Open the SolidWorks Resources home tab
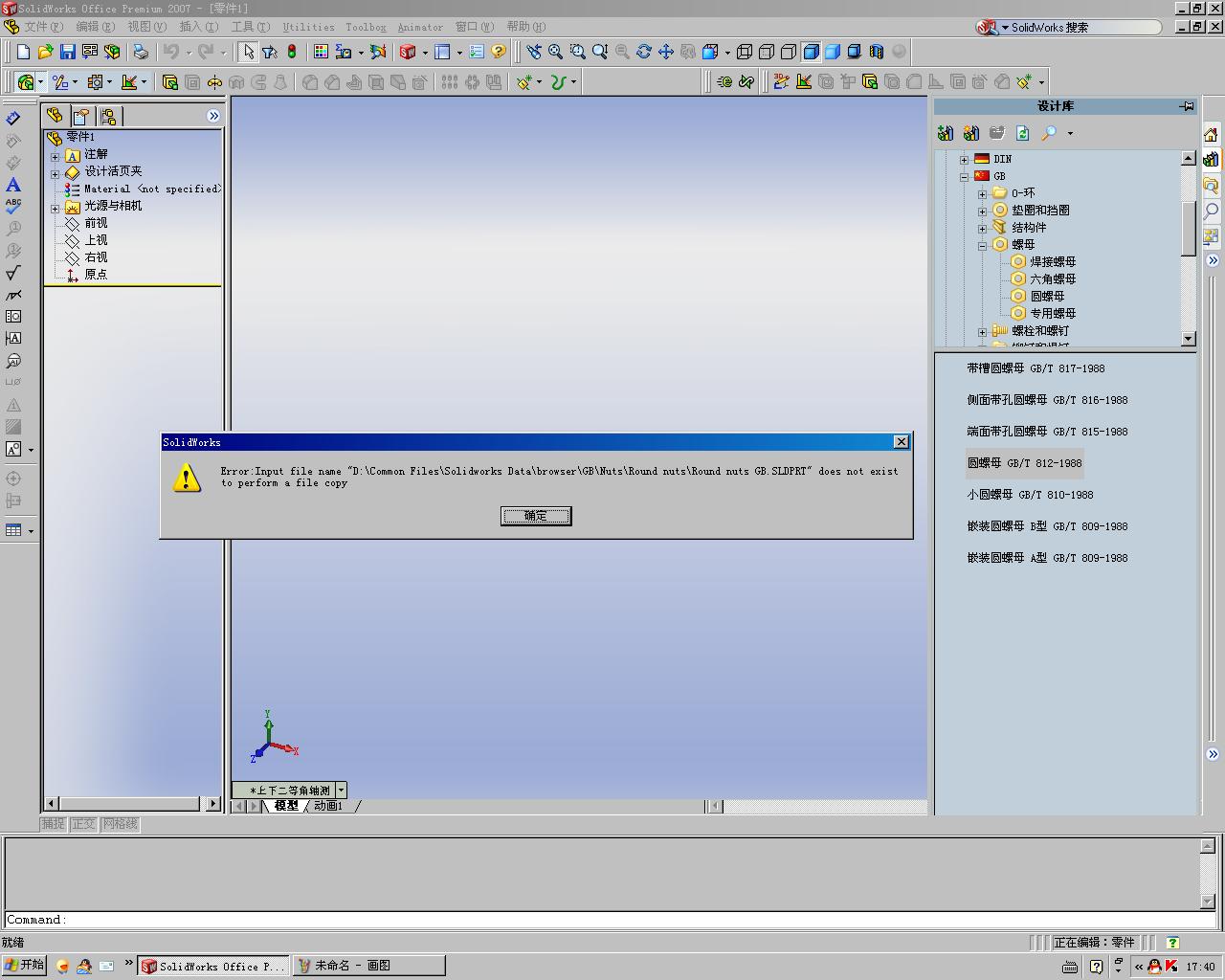The width and height of the screenshot is (1225, 980). click(x=1211, y=135)
